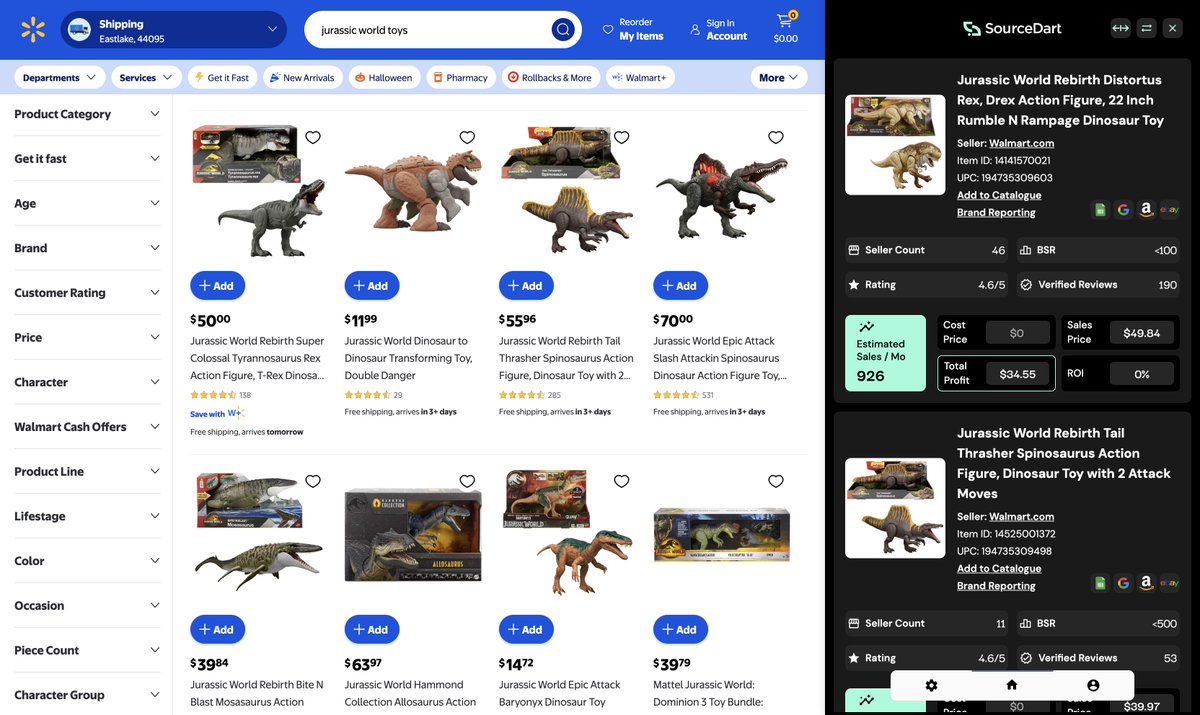Image resolution: width=1200 pixels, height=715 pixels.
Task: Open the Hammond Collection Allosaurus product image
Action: click(x=413, y=534)
